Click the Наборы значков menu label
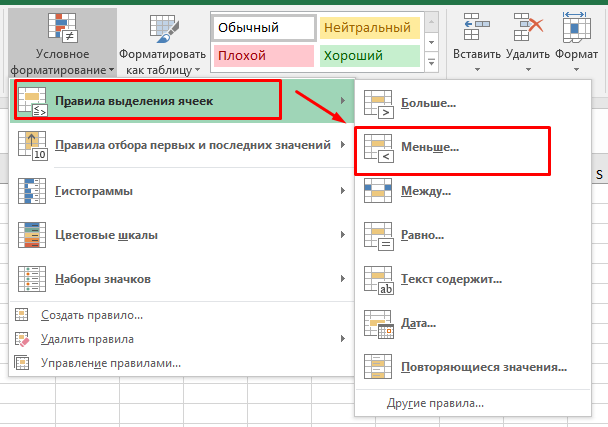The image size is (608, 427). click(103, 279)
